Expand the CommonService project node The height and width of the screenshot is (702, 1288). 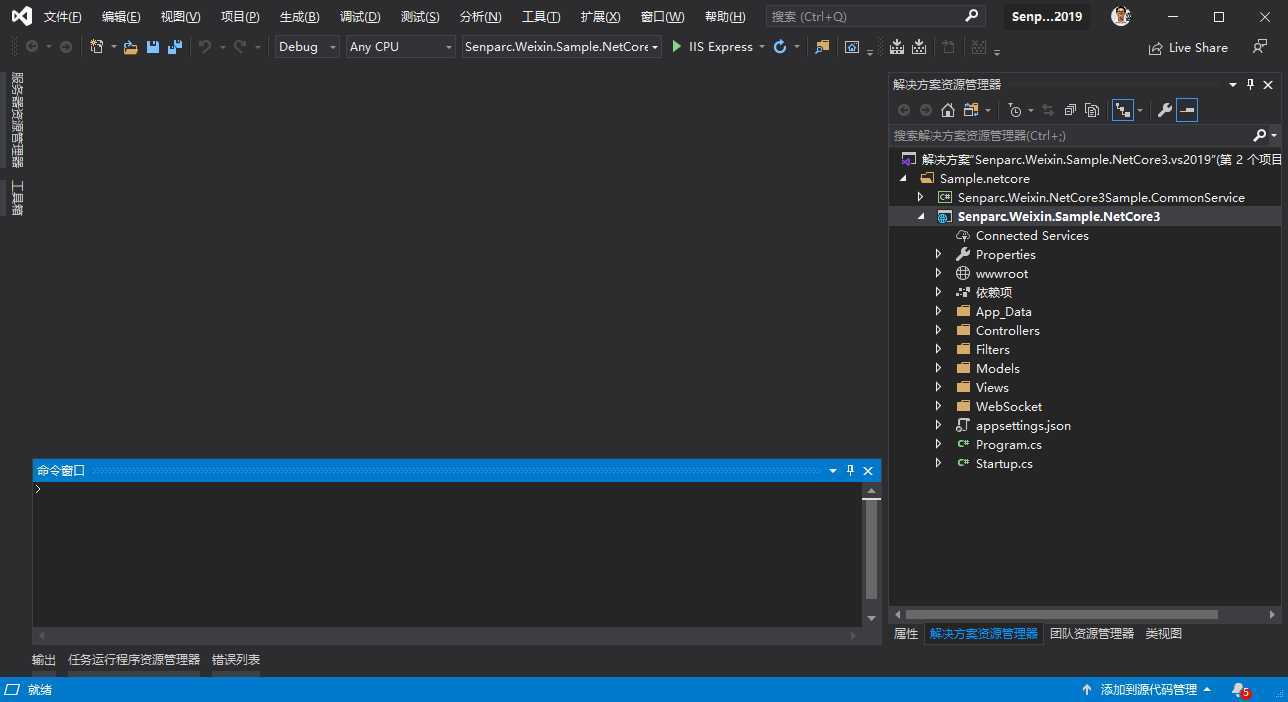coord(921,198)
